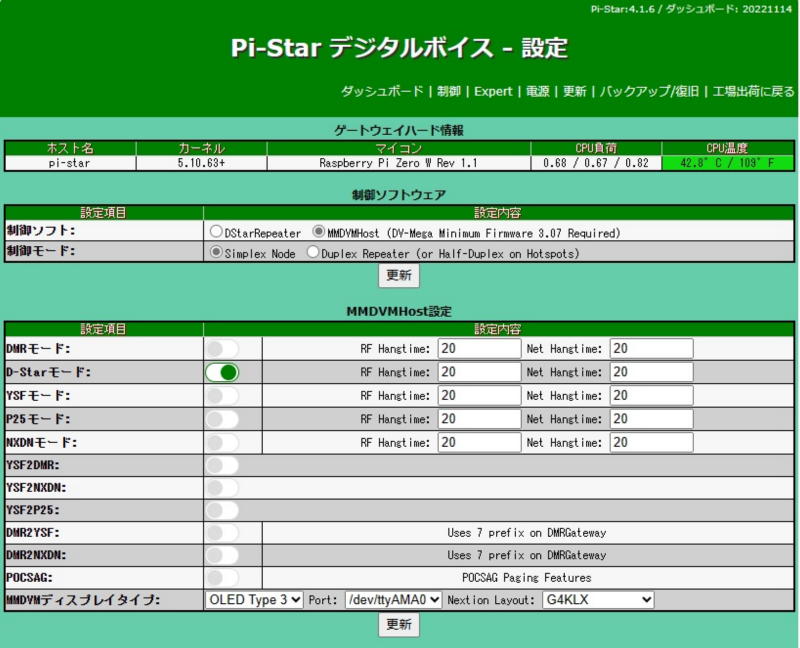Click the '制御ソフトウェア' section heading
The width and height of the screenshot is (800, 648).
[399, 195]
